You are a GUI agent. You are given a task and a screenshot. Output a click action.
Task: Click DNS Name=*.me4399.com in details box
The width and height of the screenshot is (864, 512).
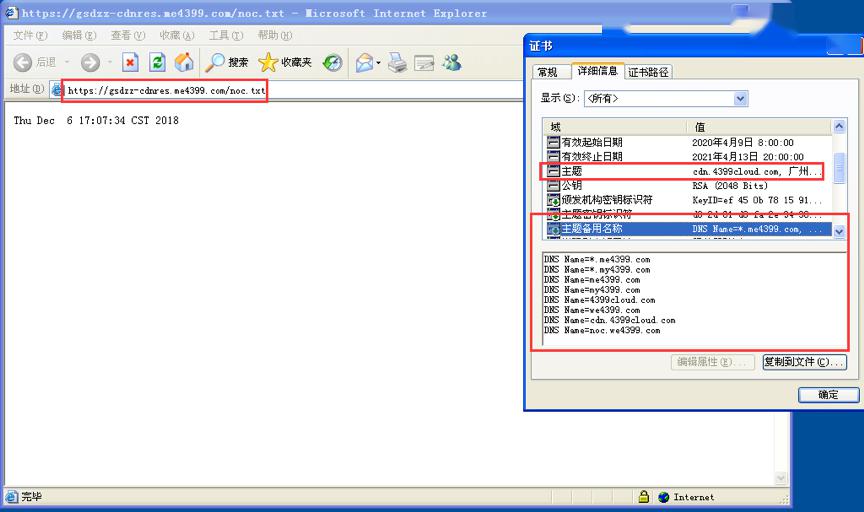click(x=597, y=259)
